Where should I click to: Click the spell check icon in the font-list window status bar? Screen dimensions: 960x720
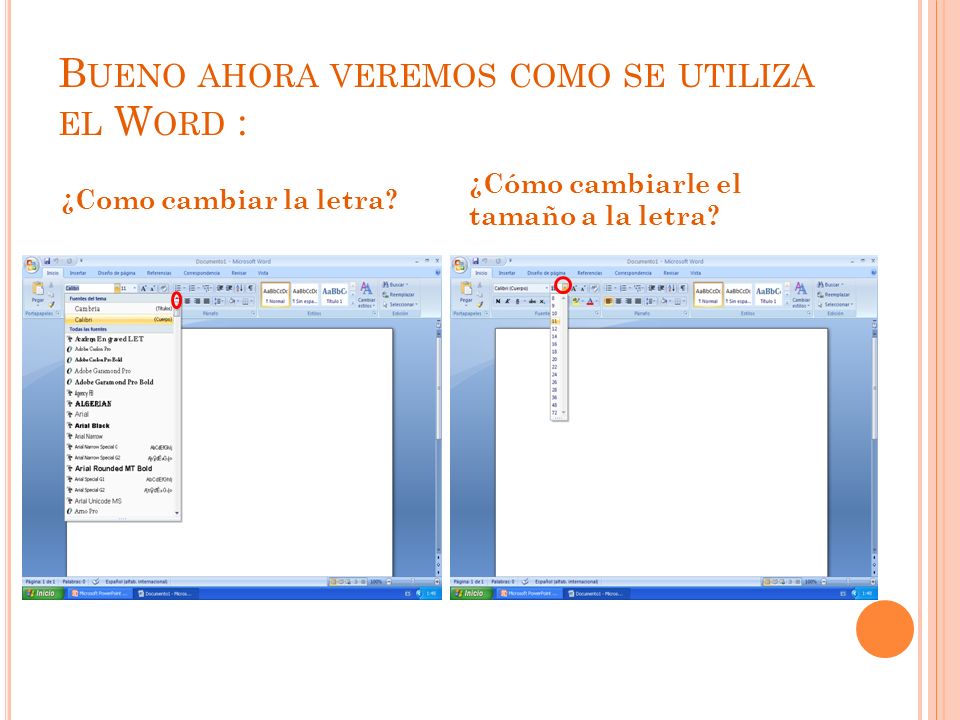click(96, 581)
